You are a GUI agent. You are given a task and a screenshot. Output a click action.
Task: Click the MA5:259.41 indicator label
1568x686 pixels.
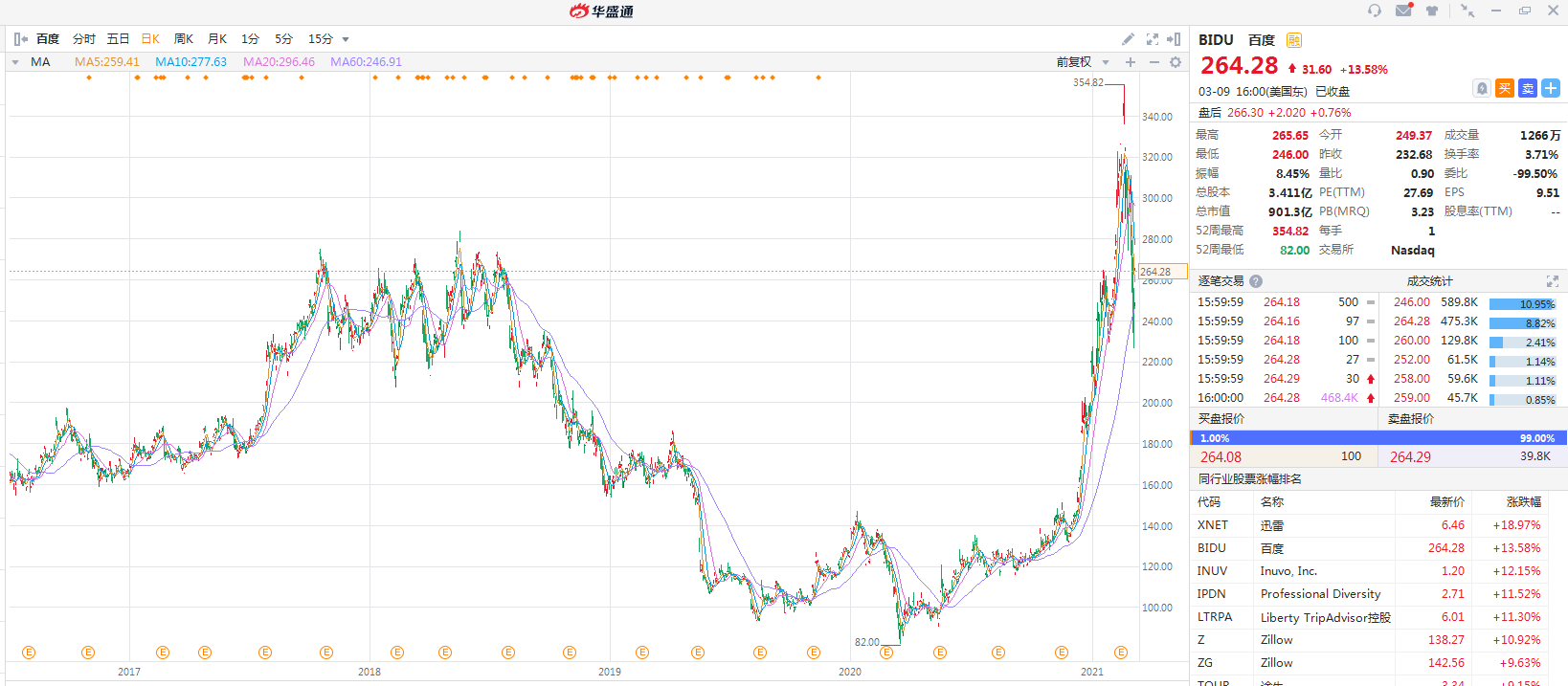[x=107, y=62]
